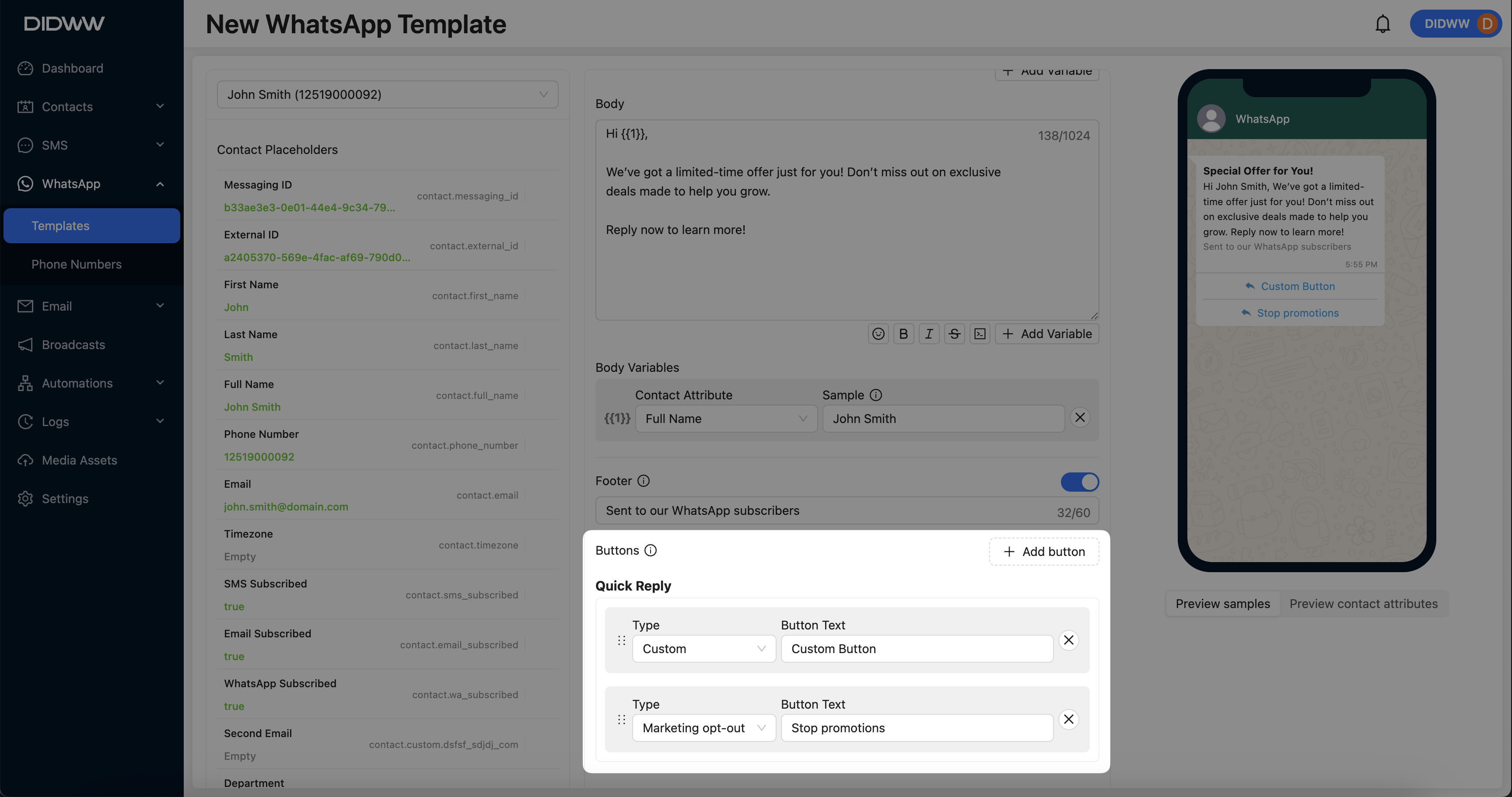Click the contact.first_name placeholder
The height and width of the screenshot is (797, 1512).
[475, 296]
